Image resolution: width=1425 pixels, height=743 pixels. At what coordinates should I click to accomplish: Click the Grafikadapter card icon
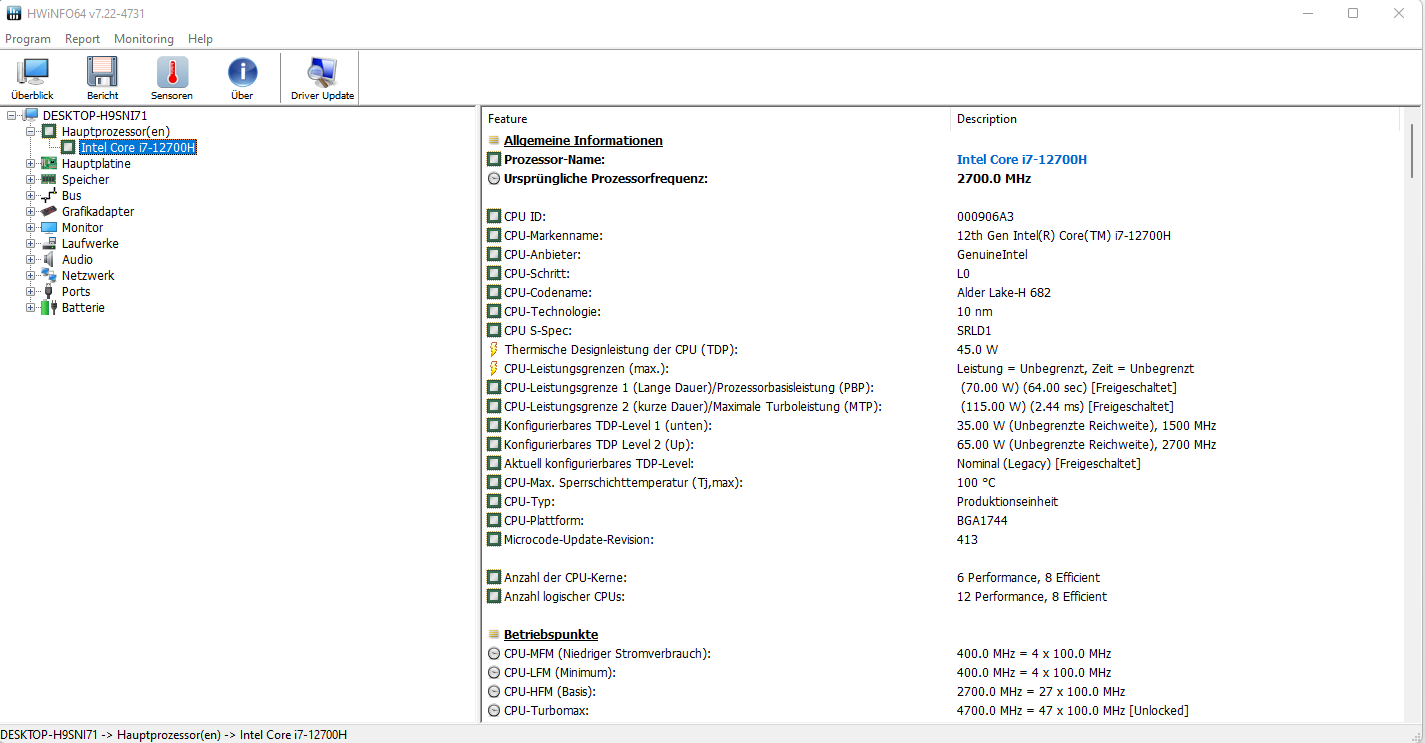pos(49,212)
